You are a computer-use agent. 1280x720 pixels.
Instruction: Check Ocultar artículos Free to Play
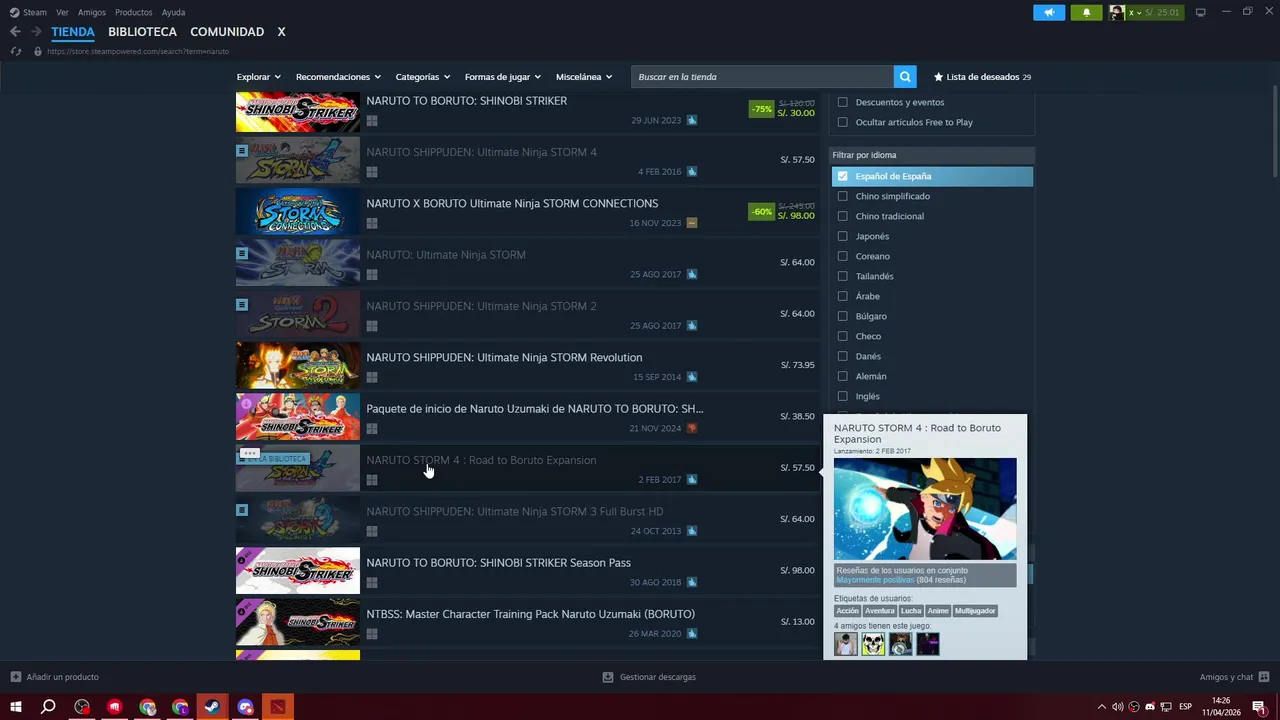[842, 122]
